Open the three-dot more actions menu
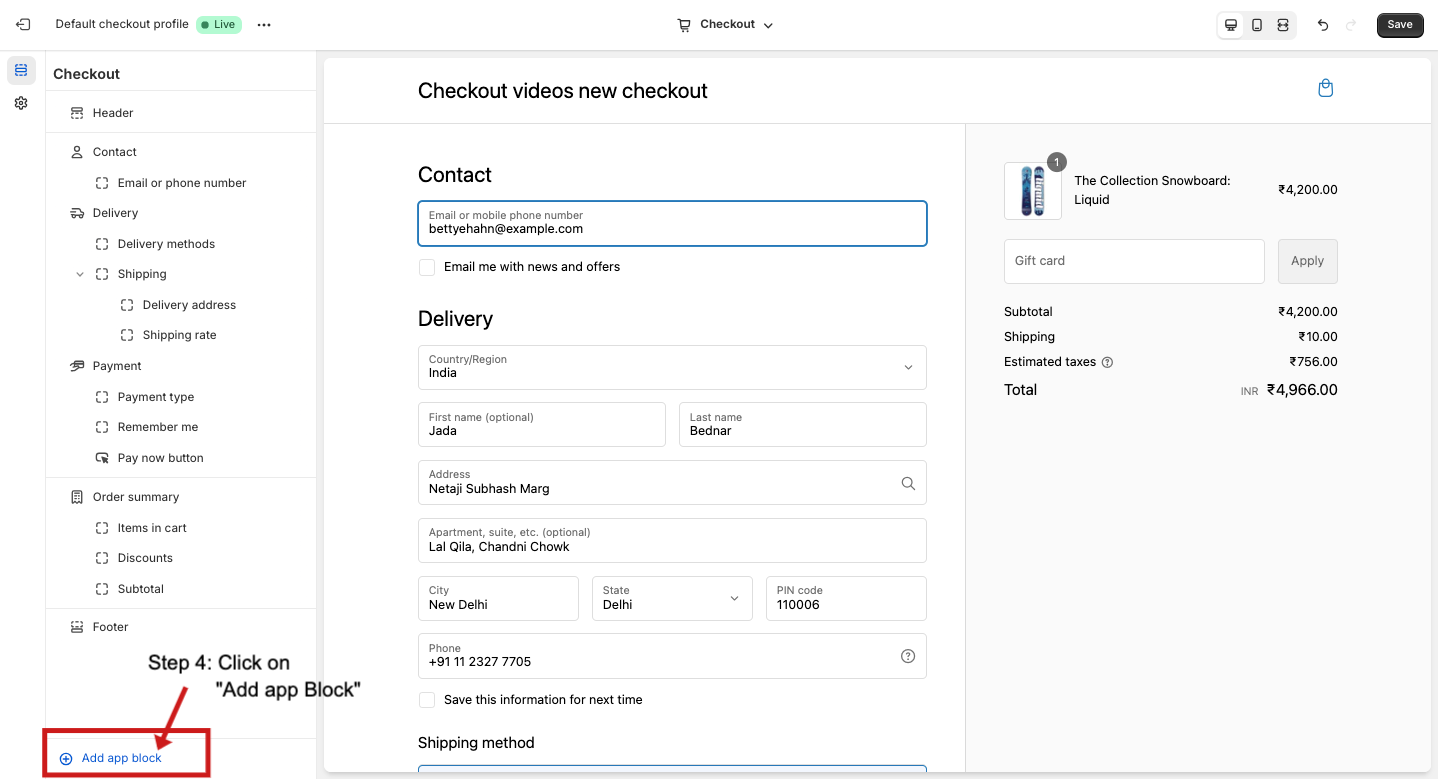The height and width of the screenshot is (779, 1438). click(x=264, y=25)
